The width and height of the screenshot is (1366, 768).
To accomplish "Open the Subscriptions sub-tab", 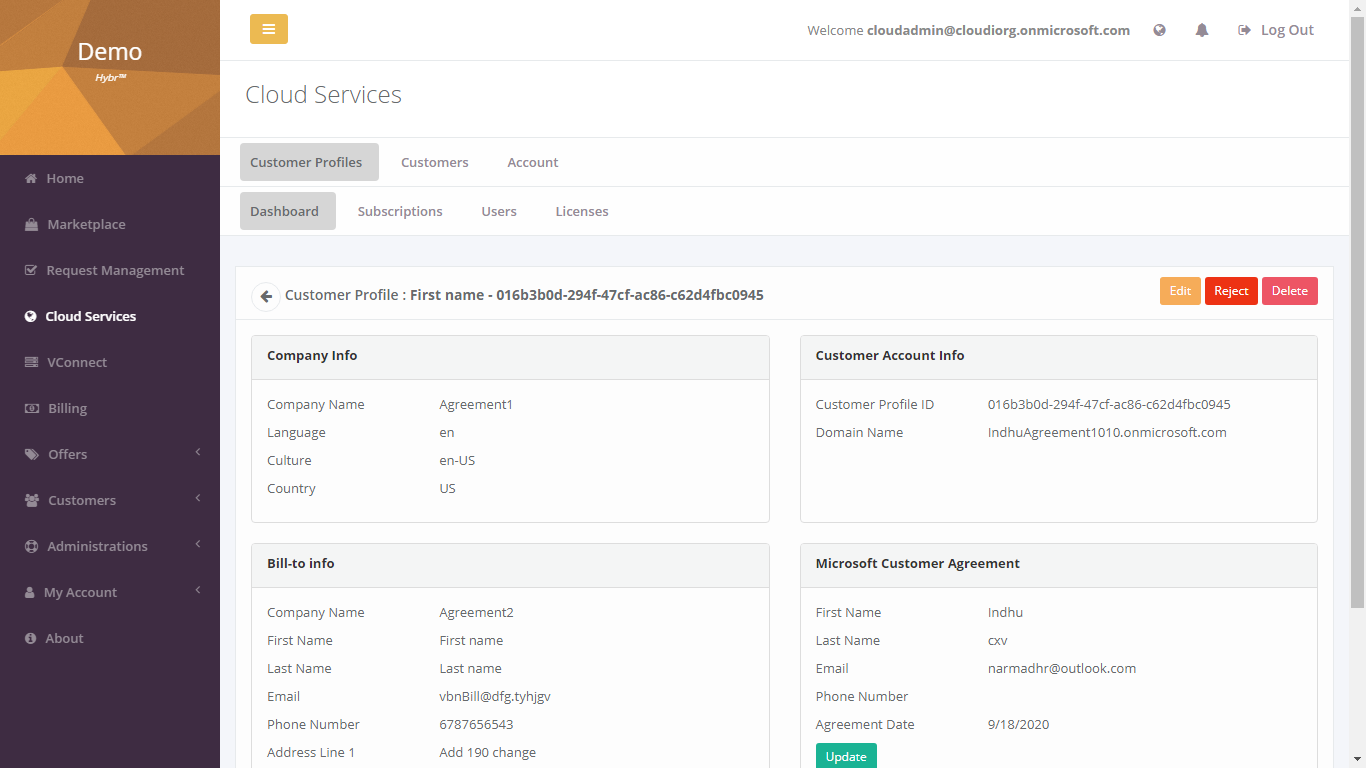I will point(400,211).
